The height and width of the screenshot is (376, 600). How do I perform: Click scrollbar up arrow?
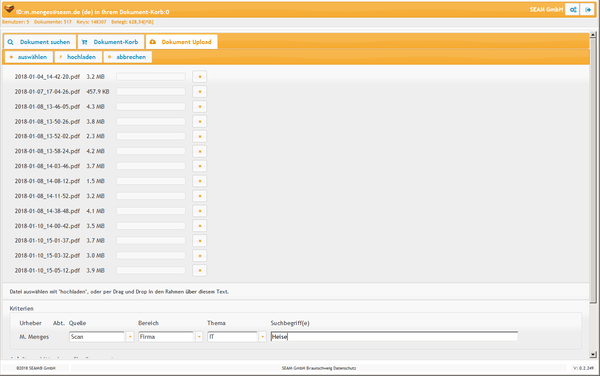[593, 35]
